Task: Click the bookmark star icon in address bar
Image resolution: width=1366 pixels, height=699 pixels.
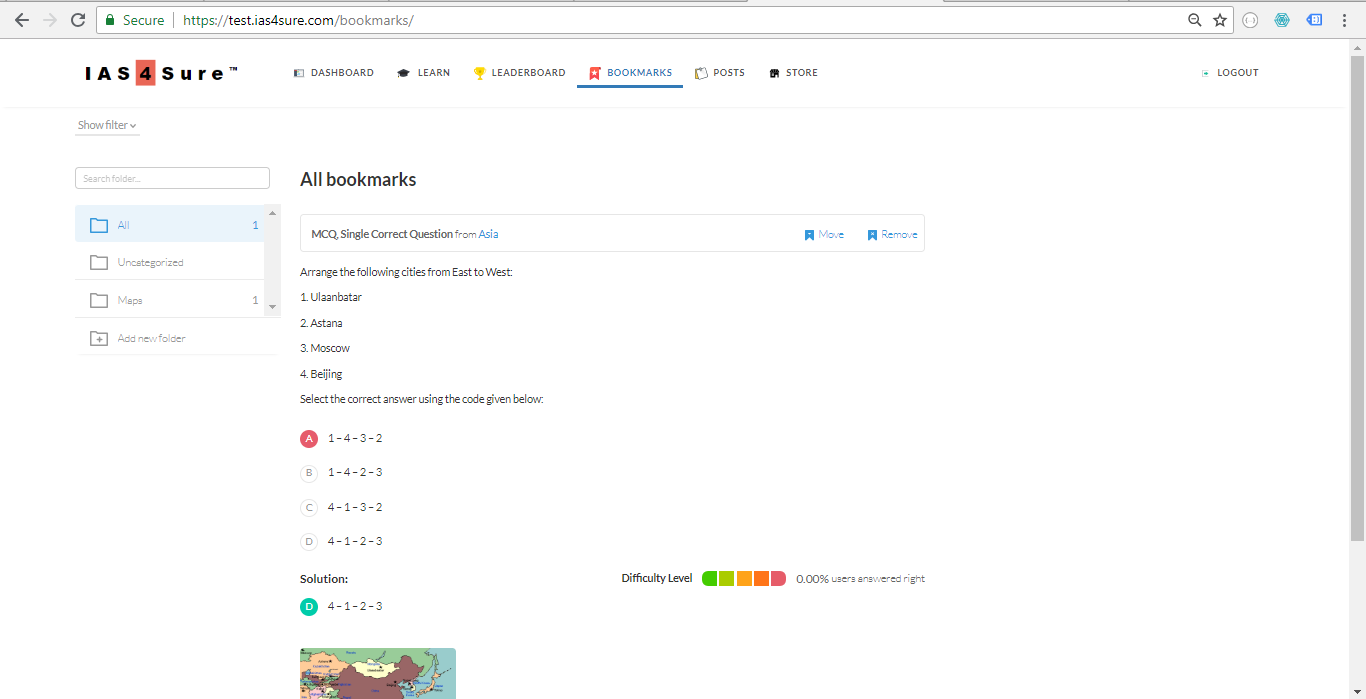Action: point(1219,20)
